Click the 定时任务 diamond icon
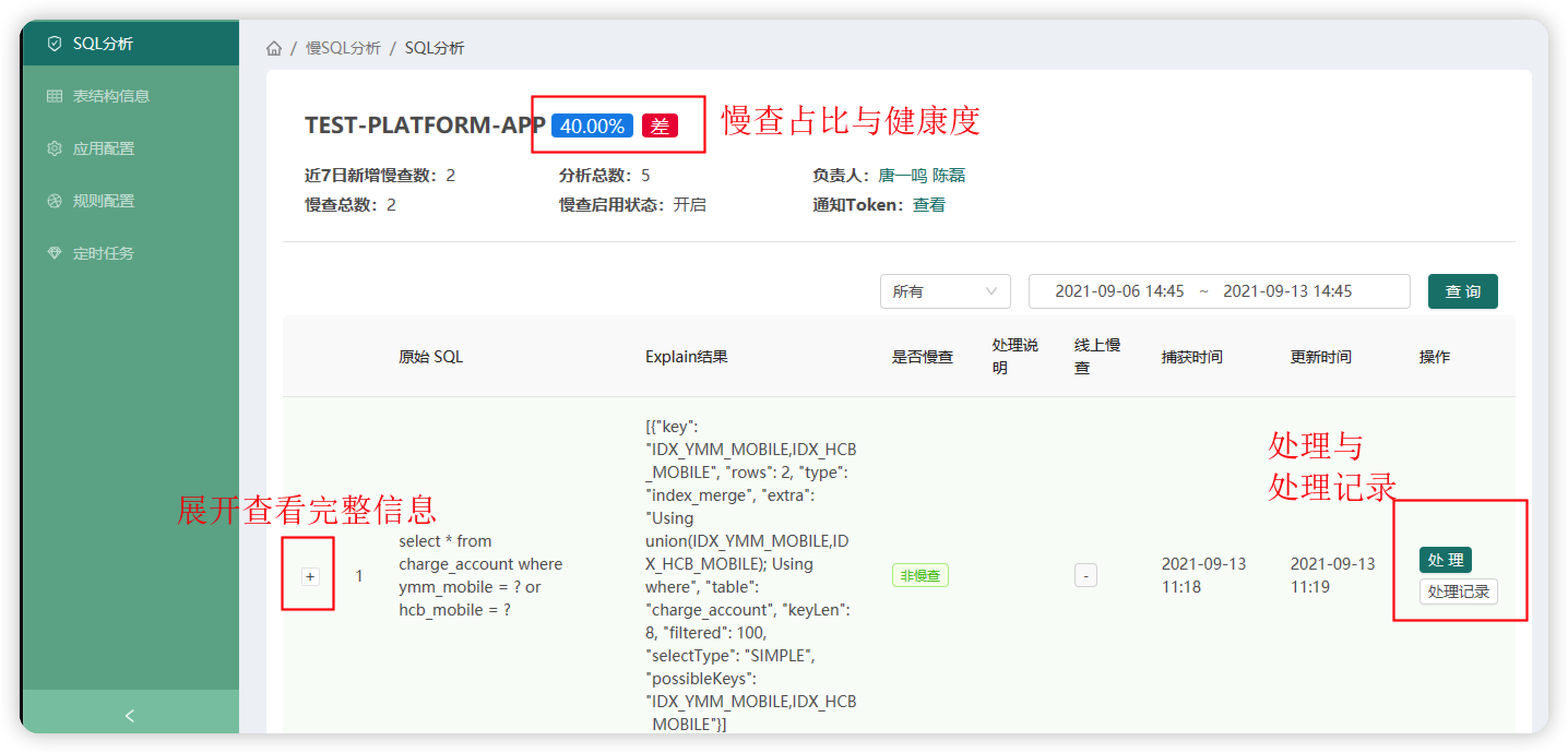Screen dimensions: 1568x753 pyautogui.click(x=54, y=253)
